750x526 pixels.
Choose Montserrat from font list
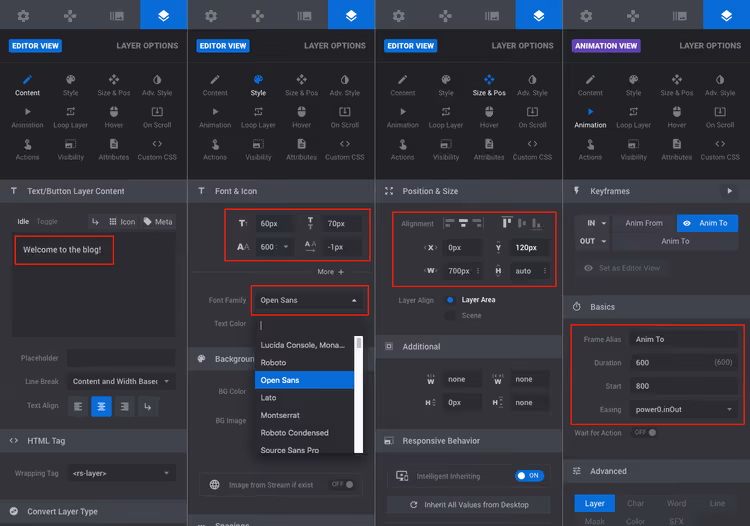coord(304,415)
